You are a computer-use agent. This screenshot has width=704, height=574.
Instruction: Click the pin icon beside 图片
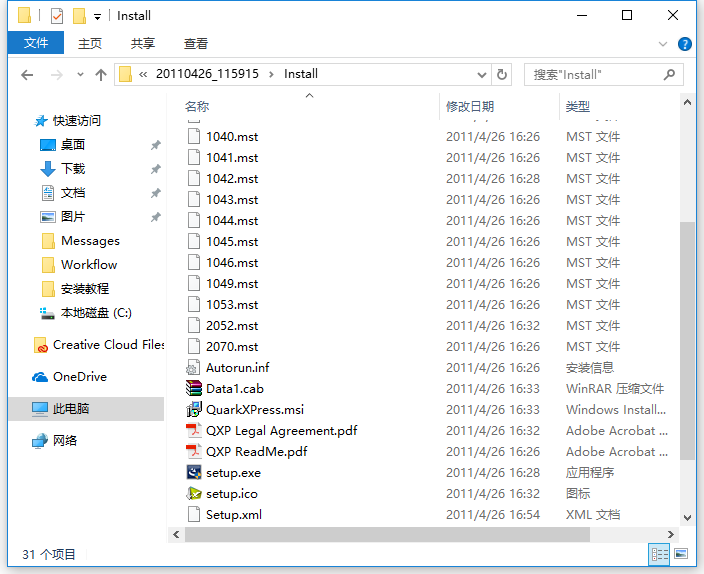tap(155, 217)
